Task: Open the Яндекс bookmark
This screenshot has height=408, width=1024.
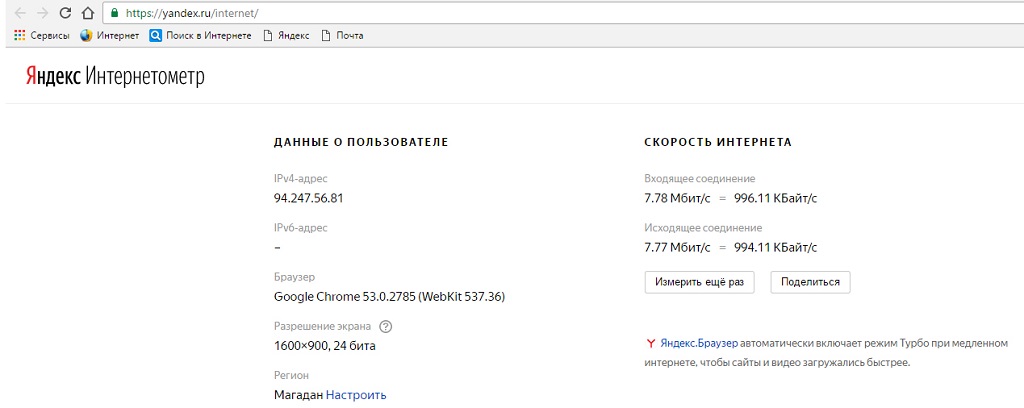Action: (286, 36)
